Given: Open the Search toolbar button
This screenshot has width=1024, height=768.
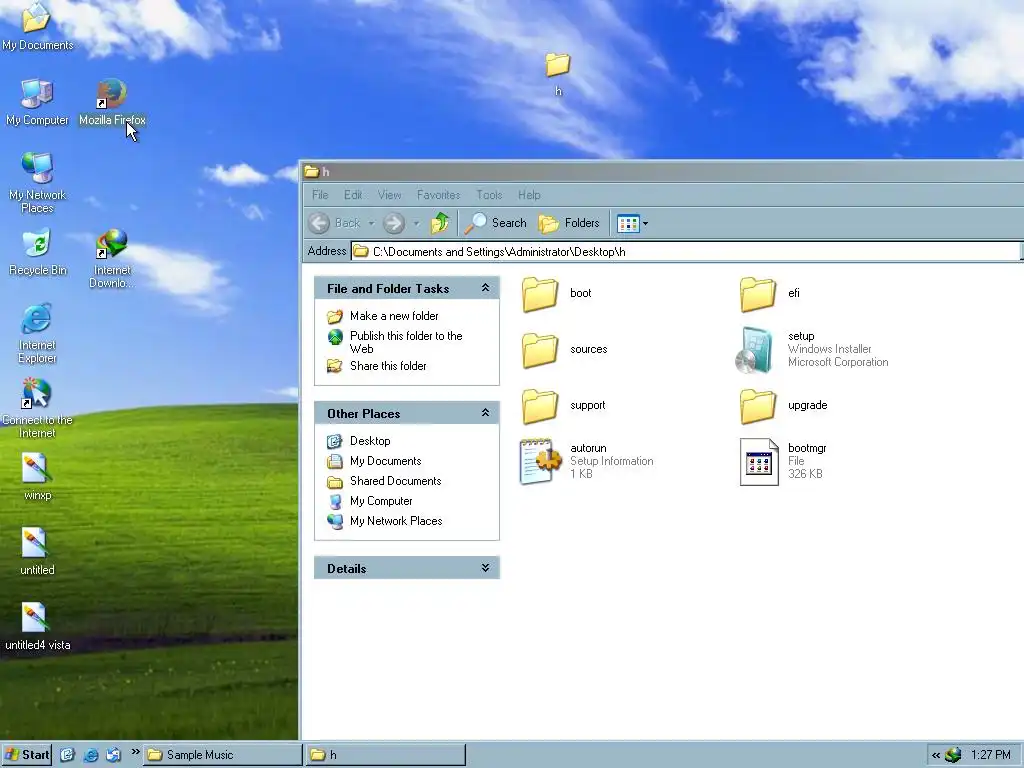Looking at the screenshot, I should [x=496, y=223].
